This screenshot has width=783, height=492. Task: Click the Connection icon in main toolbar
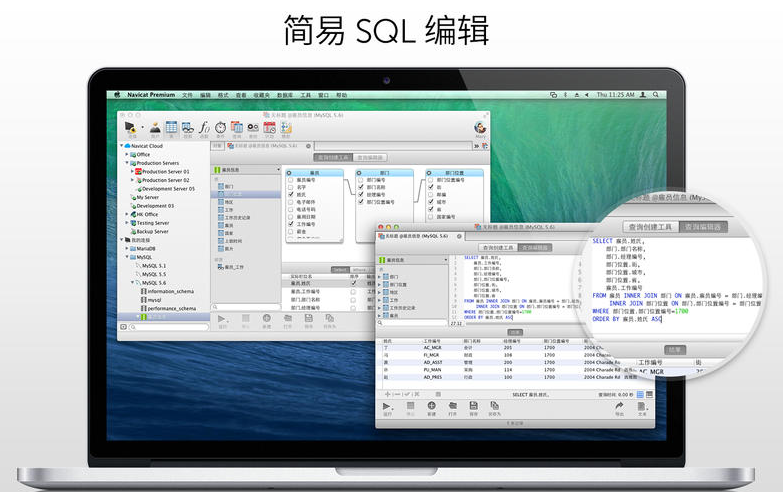[x=130, y=127]
